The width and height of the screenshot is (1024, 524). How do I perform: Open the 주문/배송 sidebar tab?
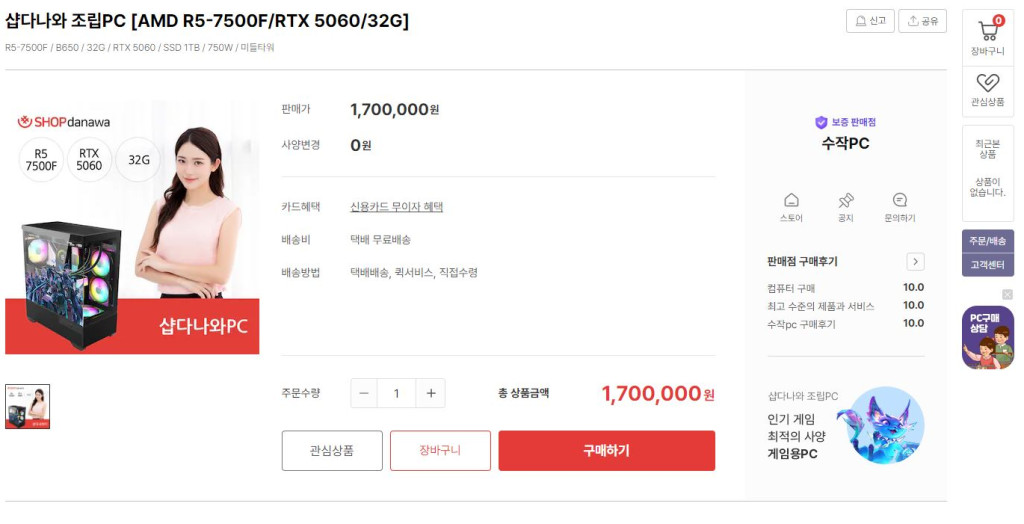coord(987,241)
